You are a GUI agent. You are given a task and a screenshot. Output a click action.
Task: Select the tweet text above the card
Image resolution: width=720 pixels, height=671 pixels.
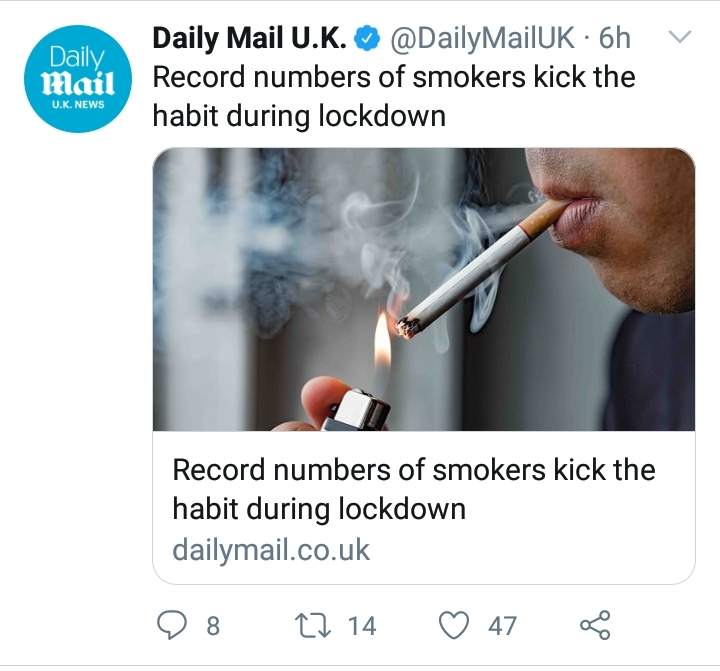(x=394, y=96)
